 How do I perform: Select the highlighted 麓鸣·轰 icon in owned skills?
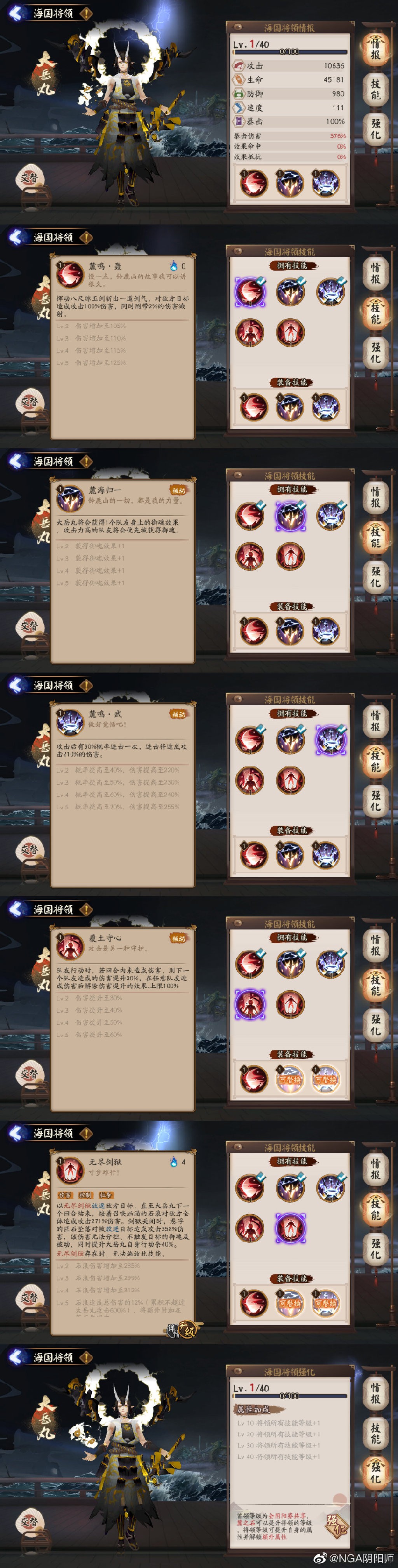[250, 291]
